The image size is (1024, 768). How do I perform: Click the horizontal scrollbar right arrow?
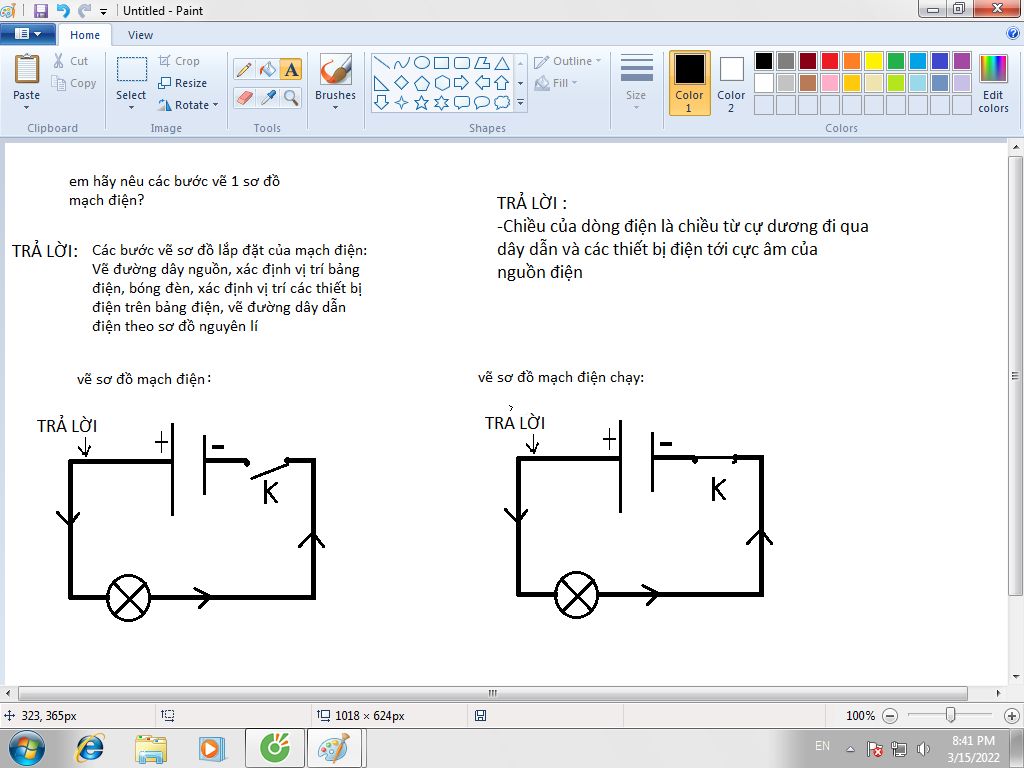[x=999, y=693]
